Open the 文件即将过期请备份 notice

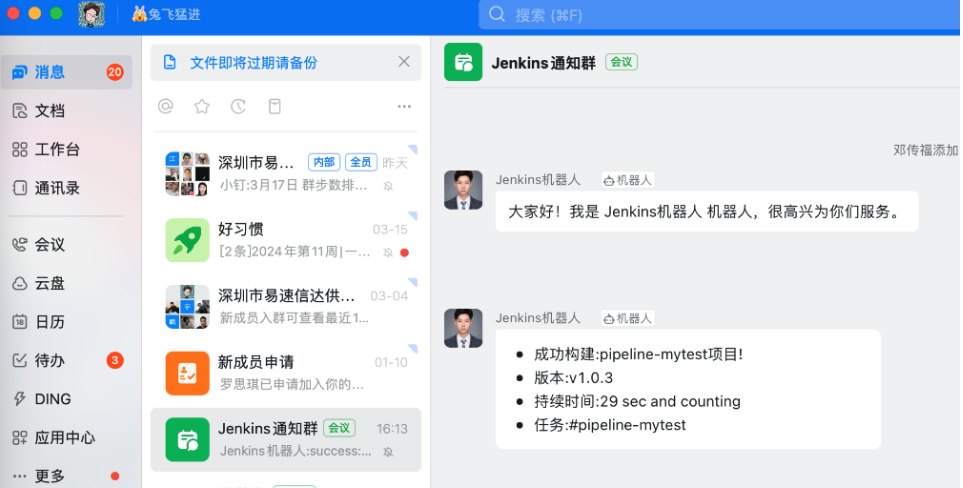(x=253, y=63)
